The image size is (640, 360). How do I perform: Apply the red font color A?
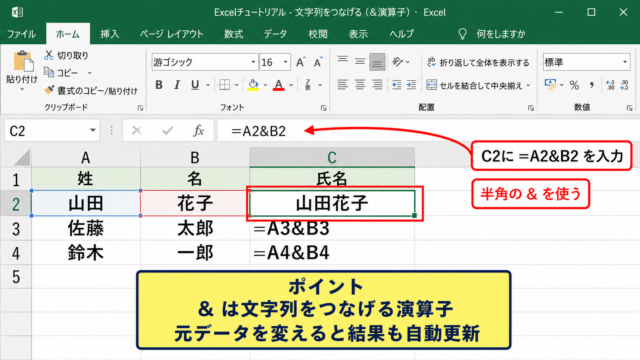click(278, 85)
